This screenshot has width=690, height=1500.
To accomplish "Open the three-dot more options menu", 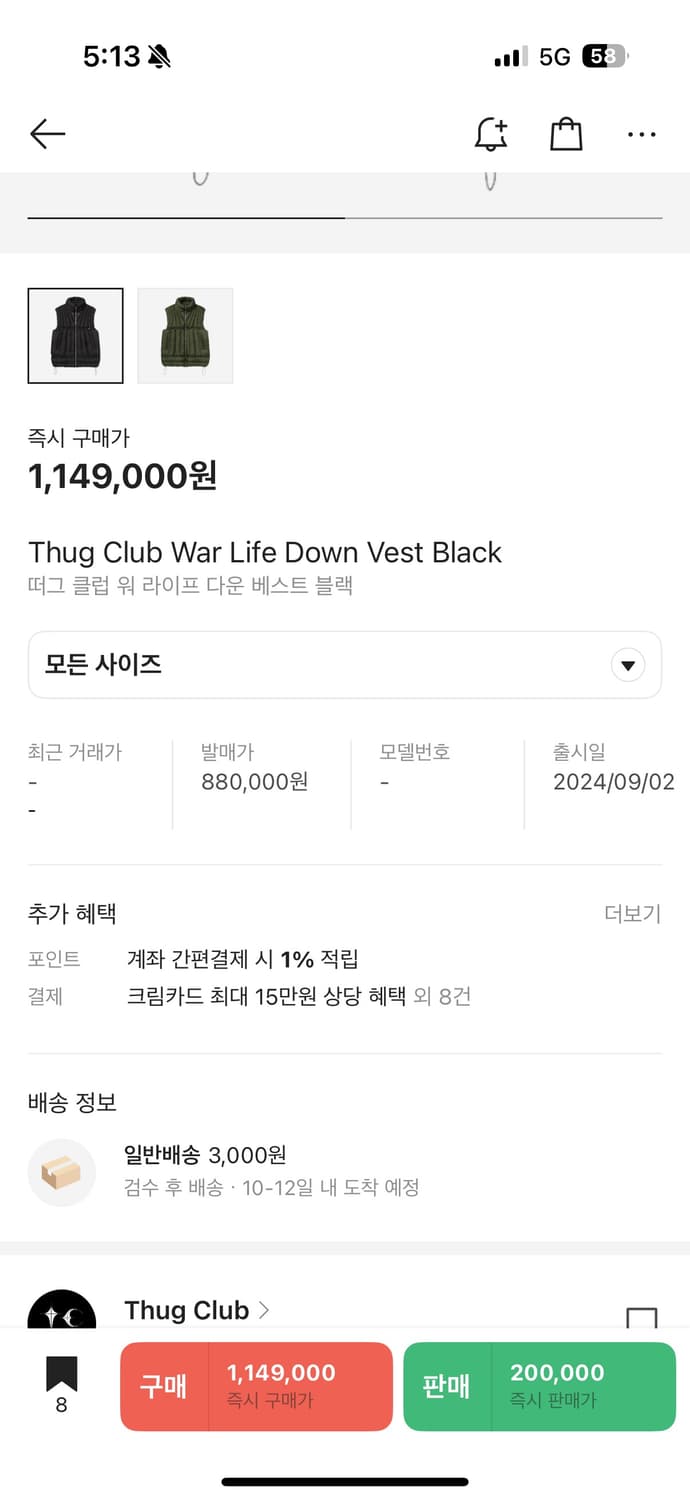I will click(641, 134).
